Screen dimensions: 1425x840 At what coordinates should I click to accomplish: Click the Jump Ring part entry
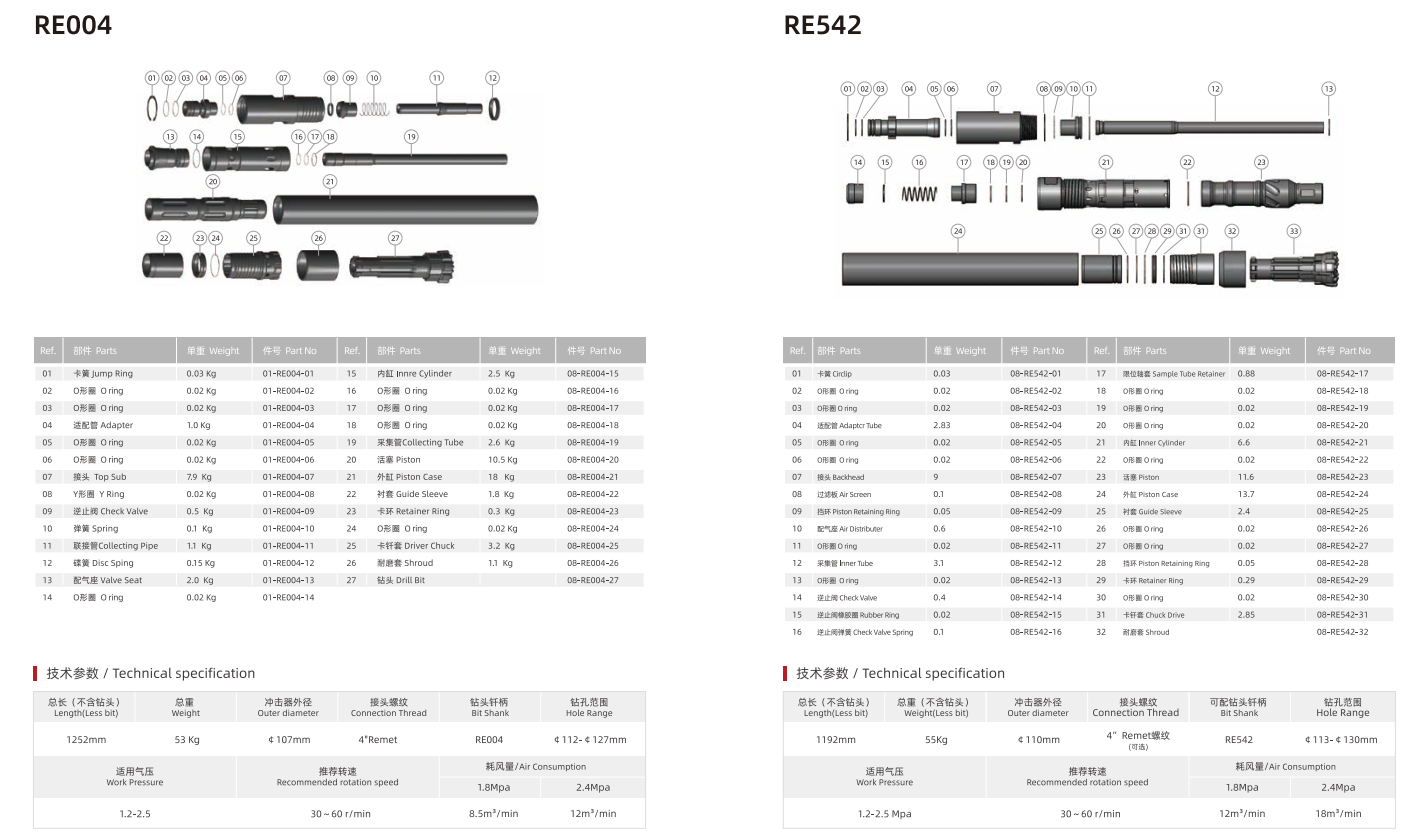click(x=103, y=374)
